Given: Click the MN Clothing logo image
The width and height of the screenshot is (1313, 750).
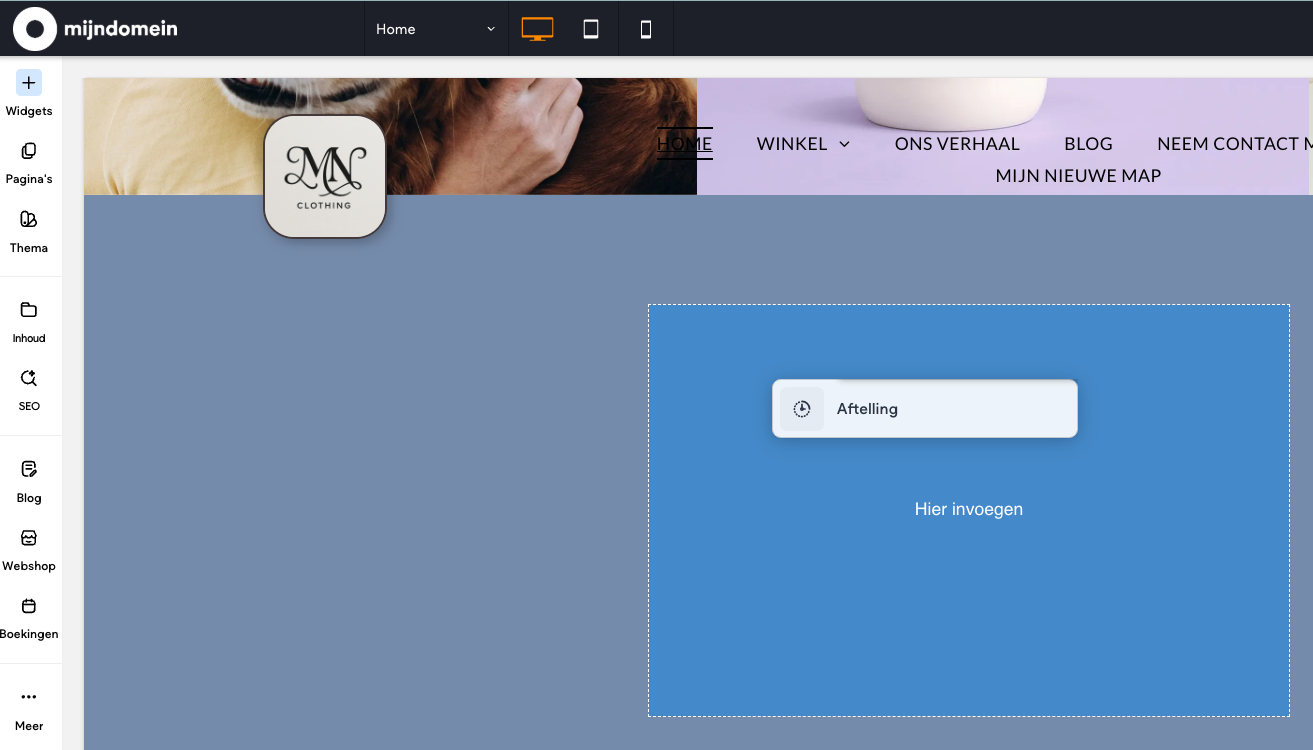Looking at the screenshot, I should [x=325, y=177].
